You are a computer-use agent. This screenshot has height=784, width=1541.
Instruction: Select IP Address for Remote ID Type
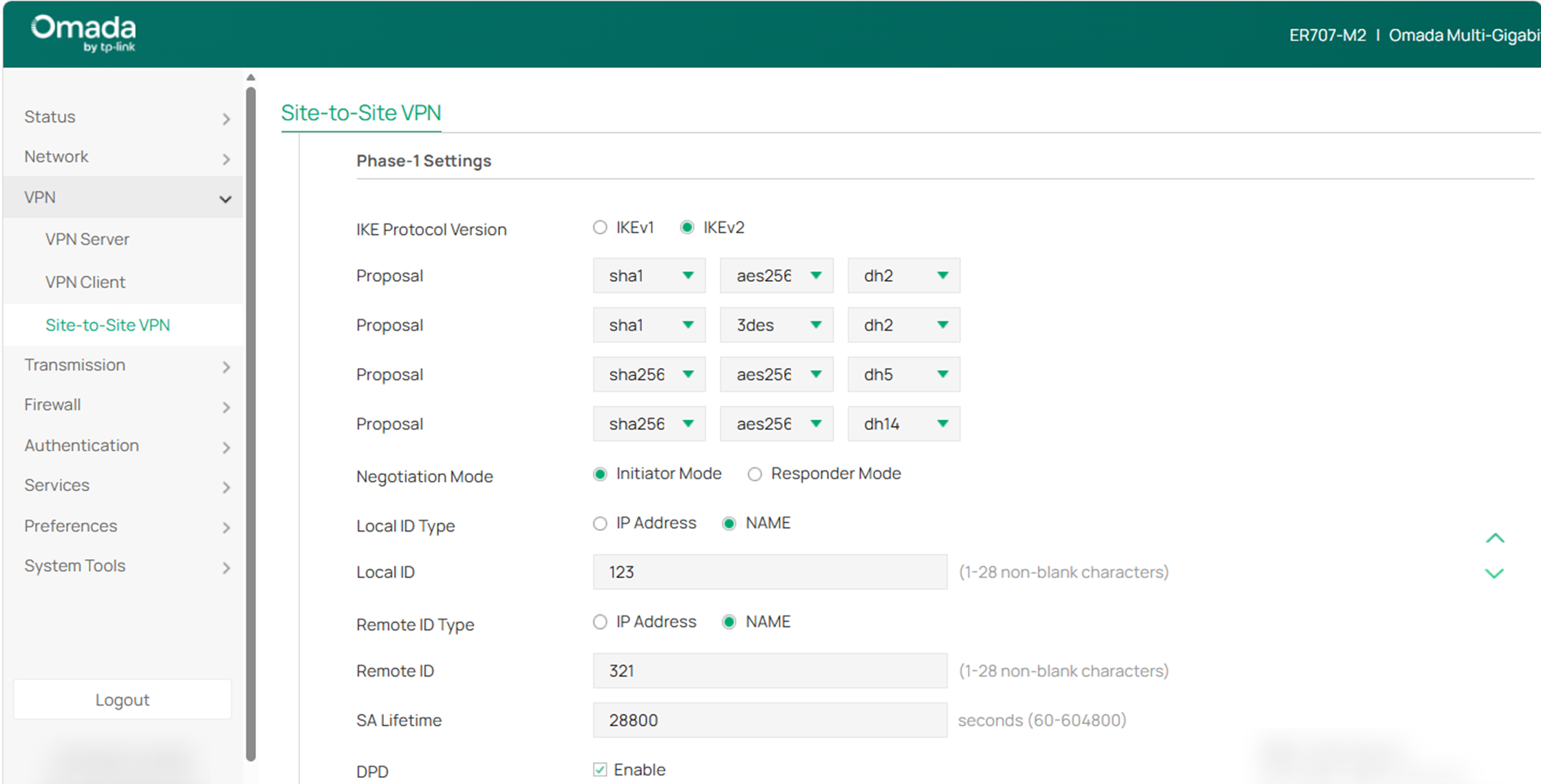pyautogui.click(x=599, y=622)
